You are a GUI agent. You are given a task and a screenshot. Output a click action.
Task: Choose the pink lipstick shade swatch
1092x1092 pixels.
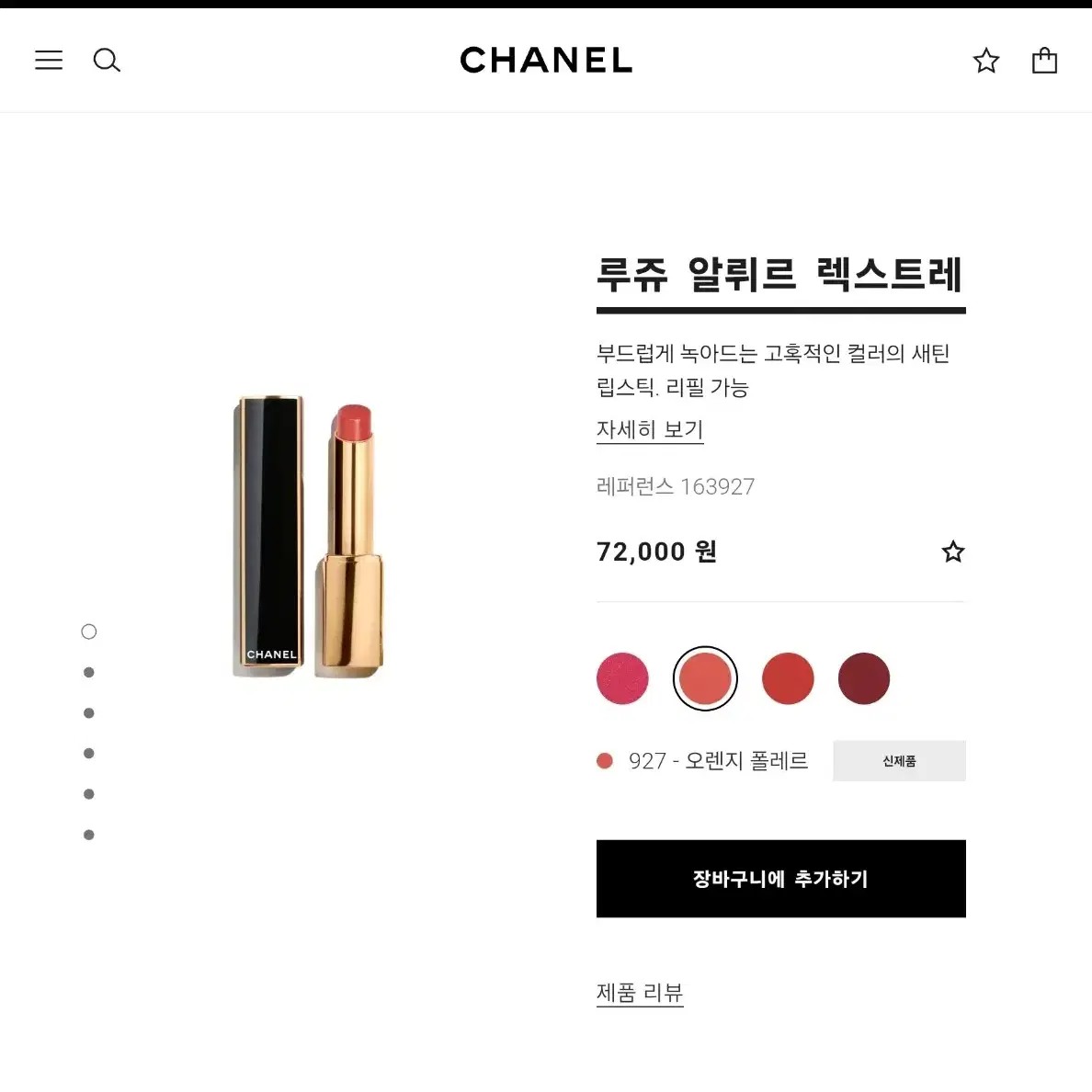(x=622, y=678)
